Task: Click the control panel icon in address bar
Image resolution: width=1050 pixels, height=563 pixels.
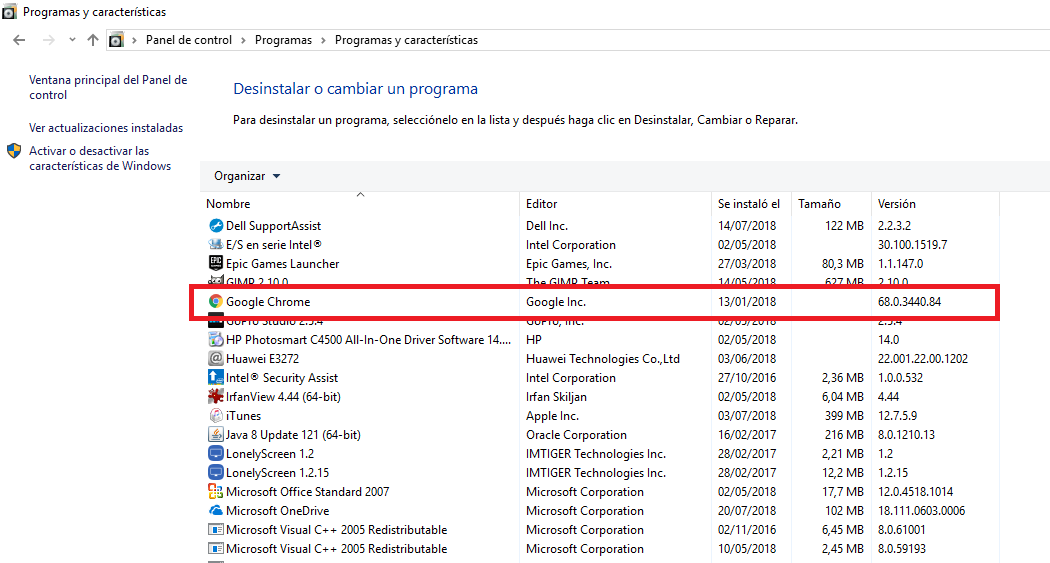Action: [x=116, y=40]
